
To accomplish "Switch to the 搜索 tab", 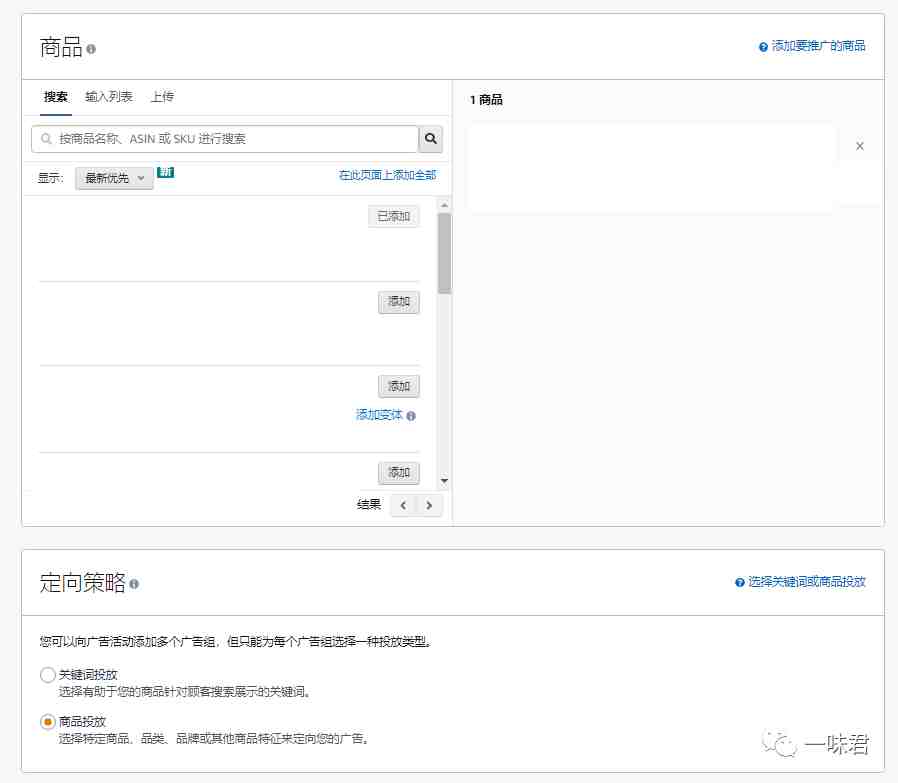I will (x=56, y=97).
